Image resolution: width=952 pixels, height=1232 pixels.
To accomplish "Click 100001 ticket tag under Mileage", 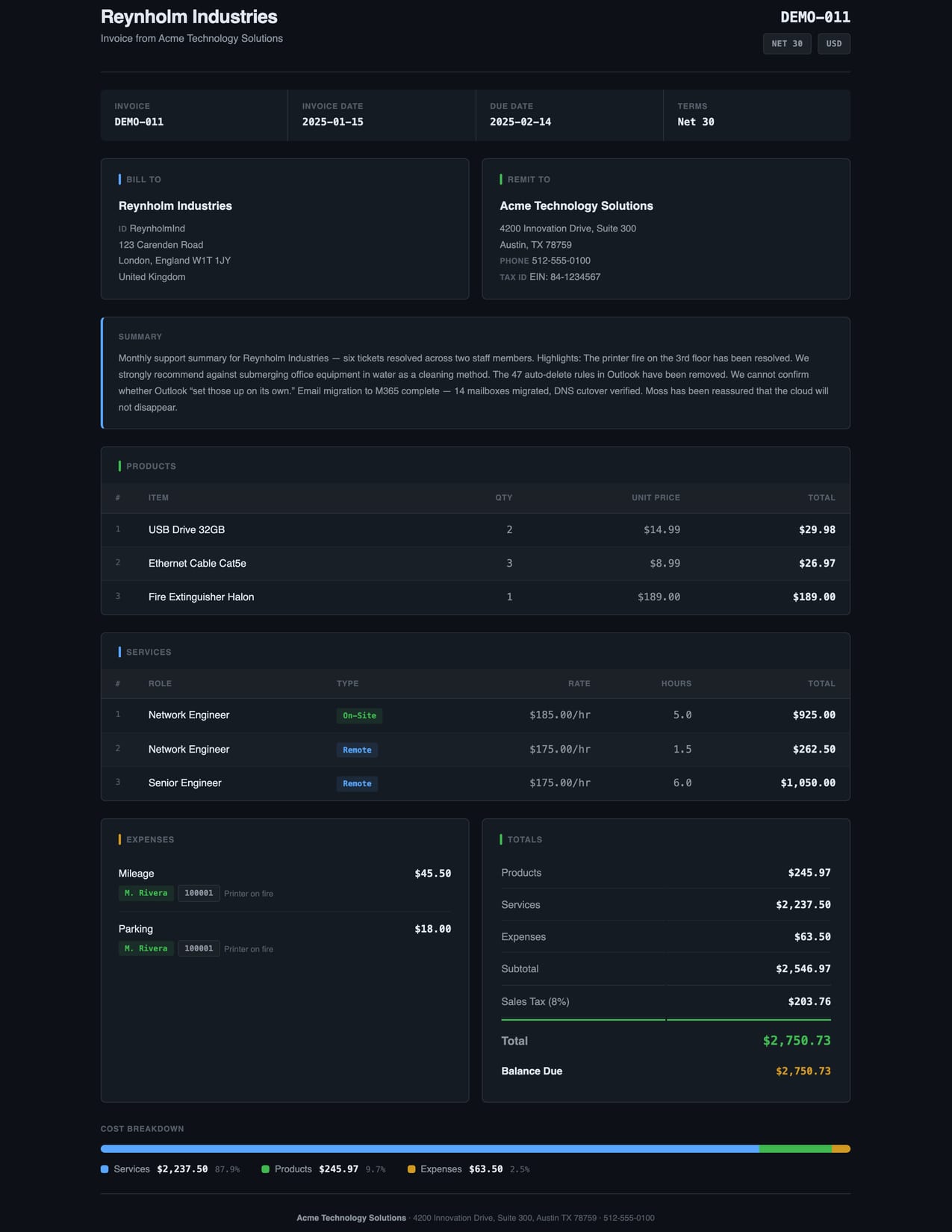I will pyautogui.click(x=199, y=893).
